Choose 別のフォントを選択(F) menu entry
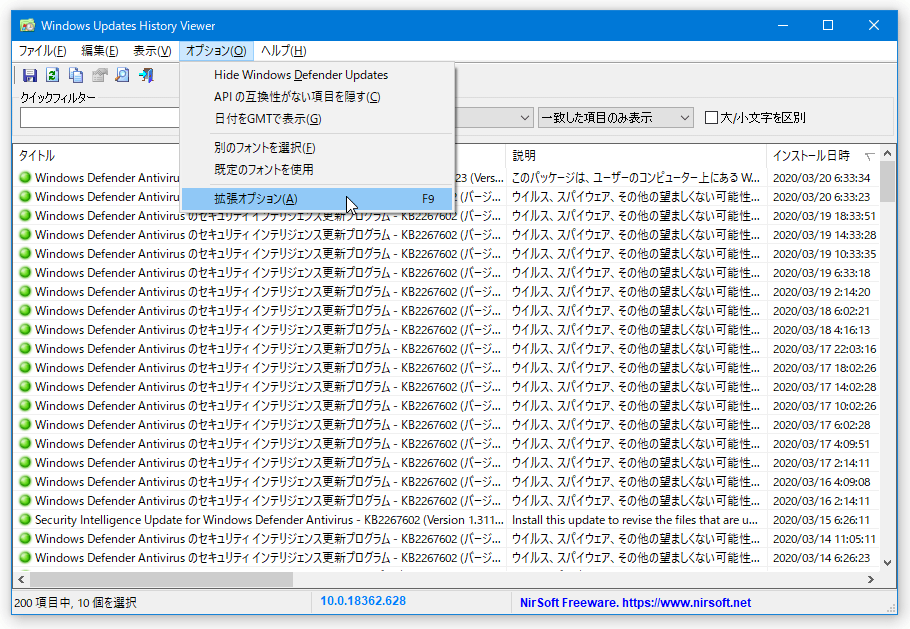This screenshot has width=910, height=629. (316, 148)
